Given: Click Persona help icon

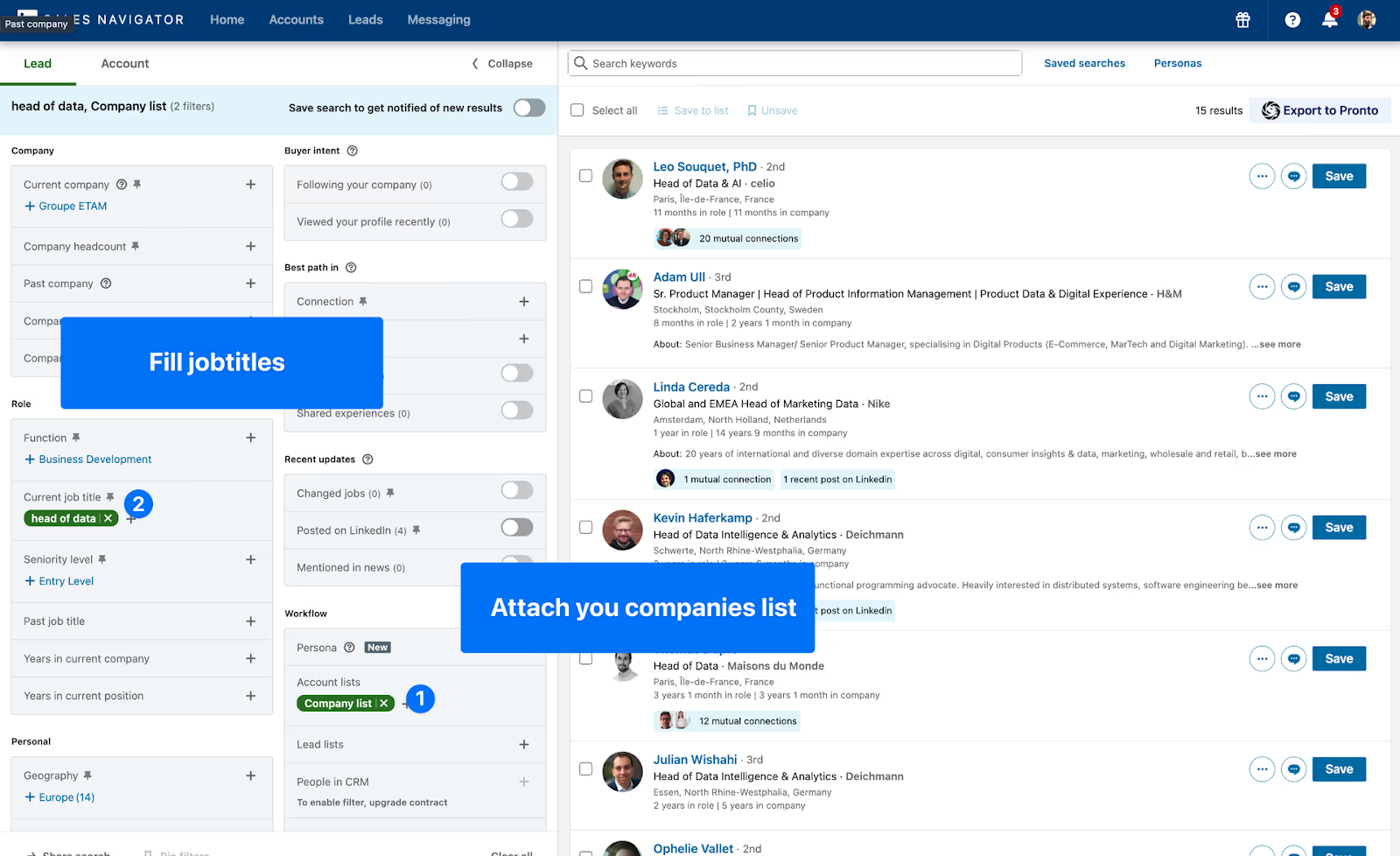Looking at the screenshot, I should tap(349, 648).
